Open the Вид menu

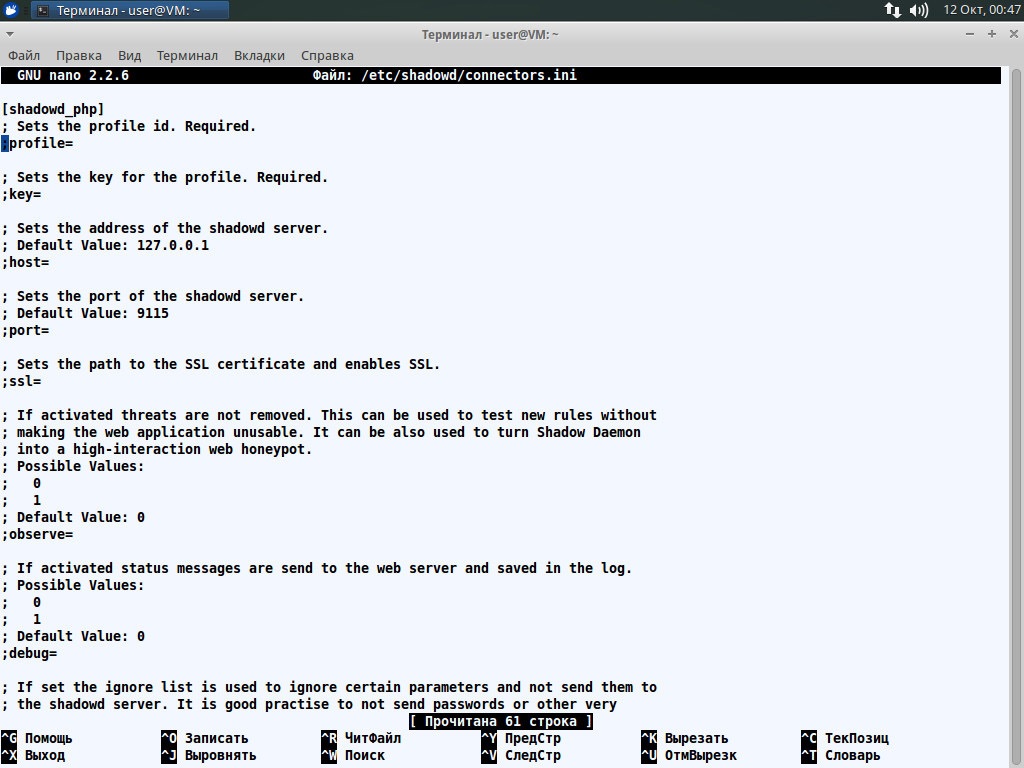(x=129, y=56)
